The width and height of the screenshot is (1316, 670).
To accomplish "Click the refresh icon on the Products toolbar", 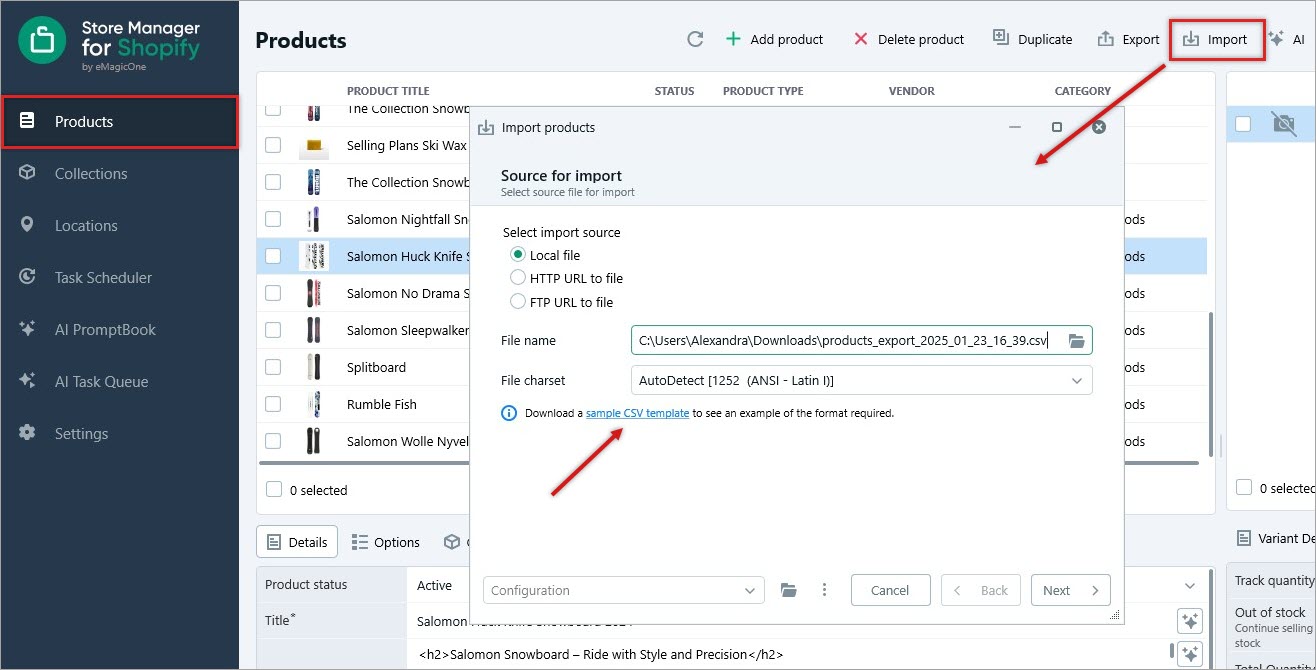I will tap(694, 39).
